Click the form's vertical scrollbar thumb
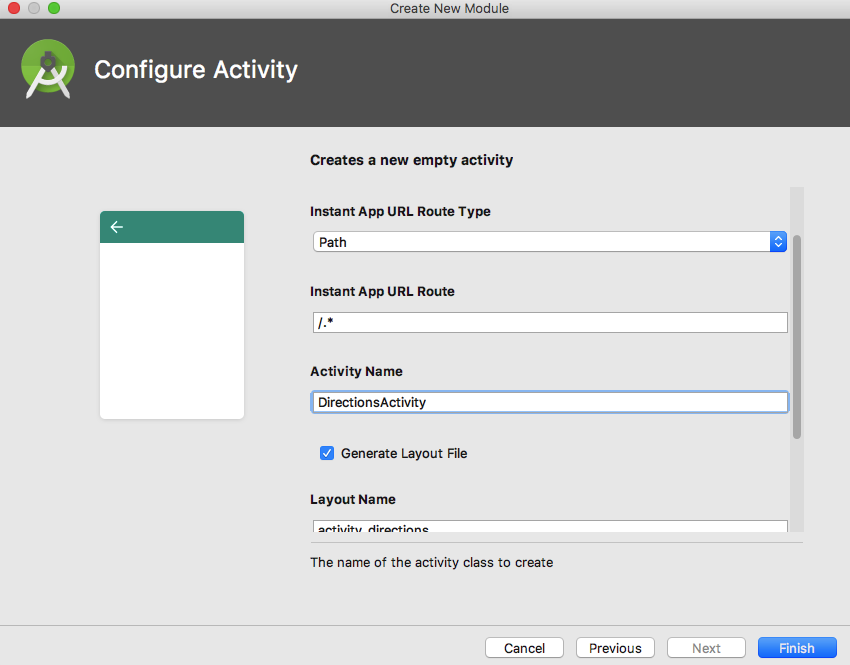850x665 pixels. [797, 337]
